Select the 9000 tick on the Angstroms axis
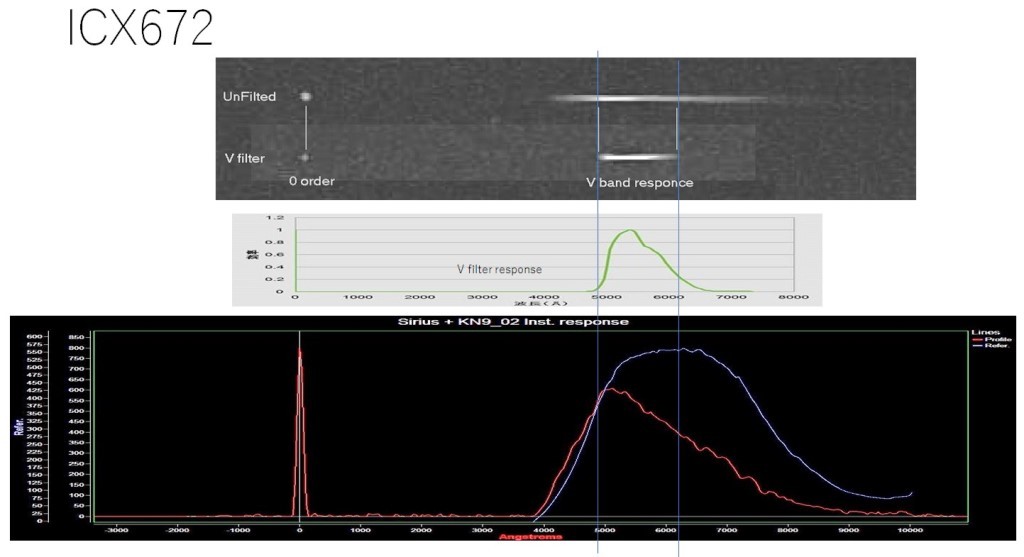Viewport: 1024px width, 557px height. tap(849, 530)
